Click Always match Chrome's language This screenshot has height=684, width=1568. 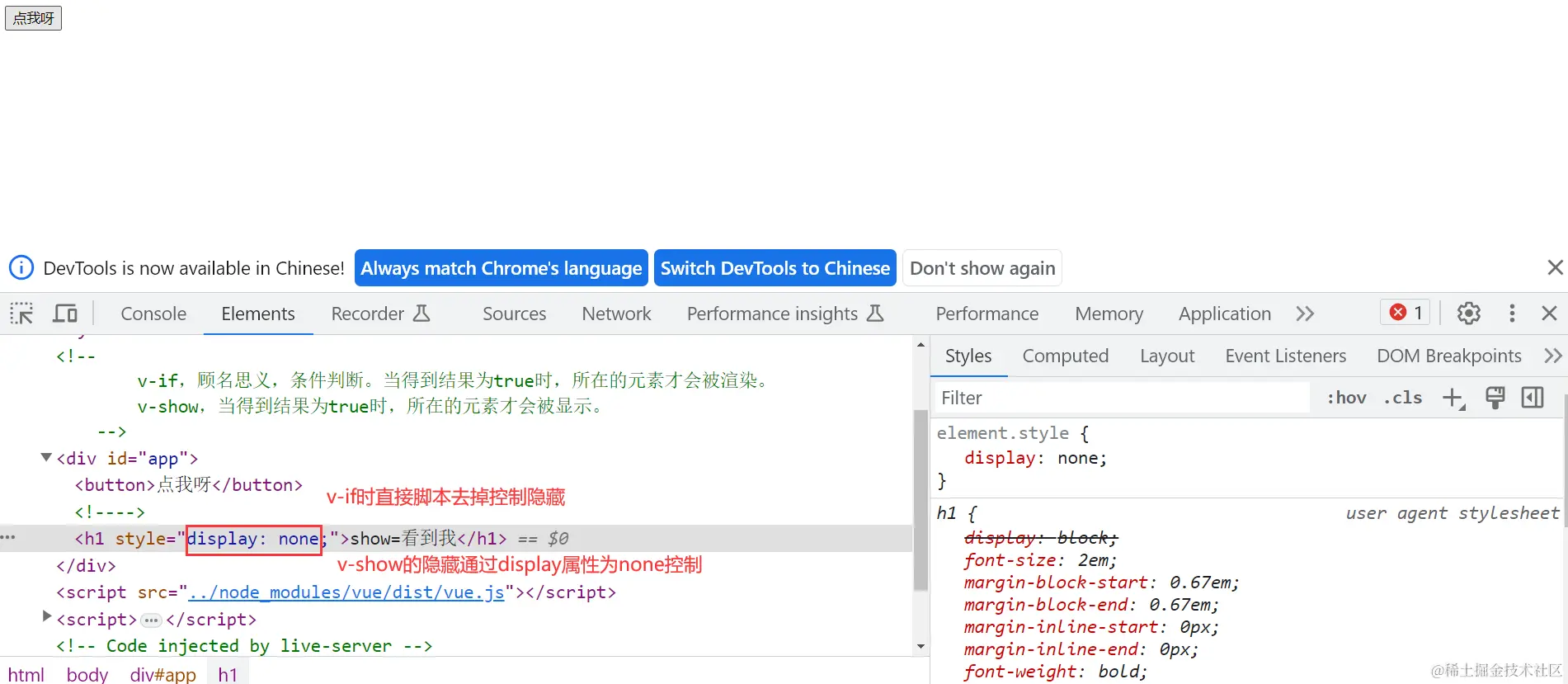[501, 268]
